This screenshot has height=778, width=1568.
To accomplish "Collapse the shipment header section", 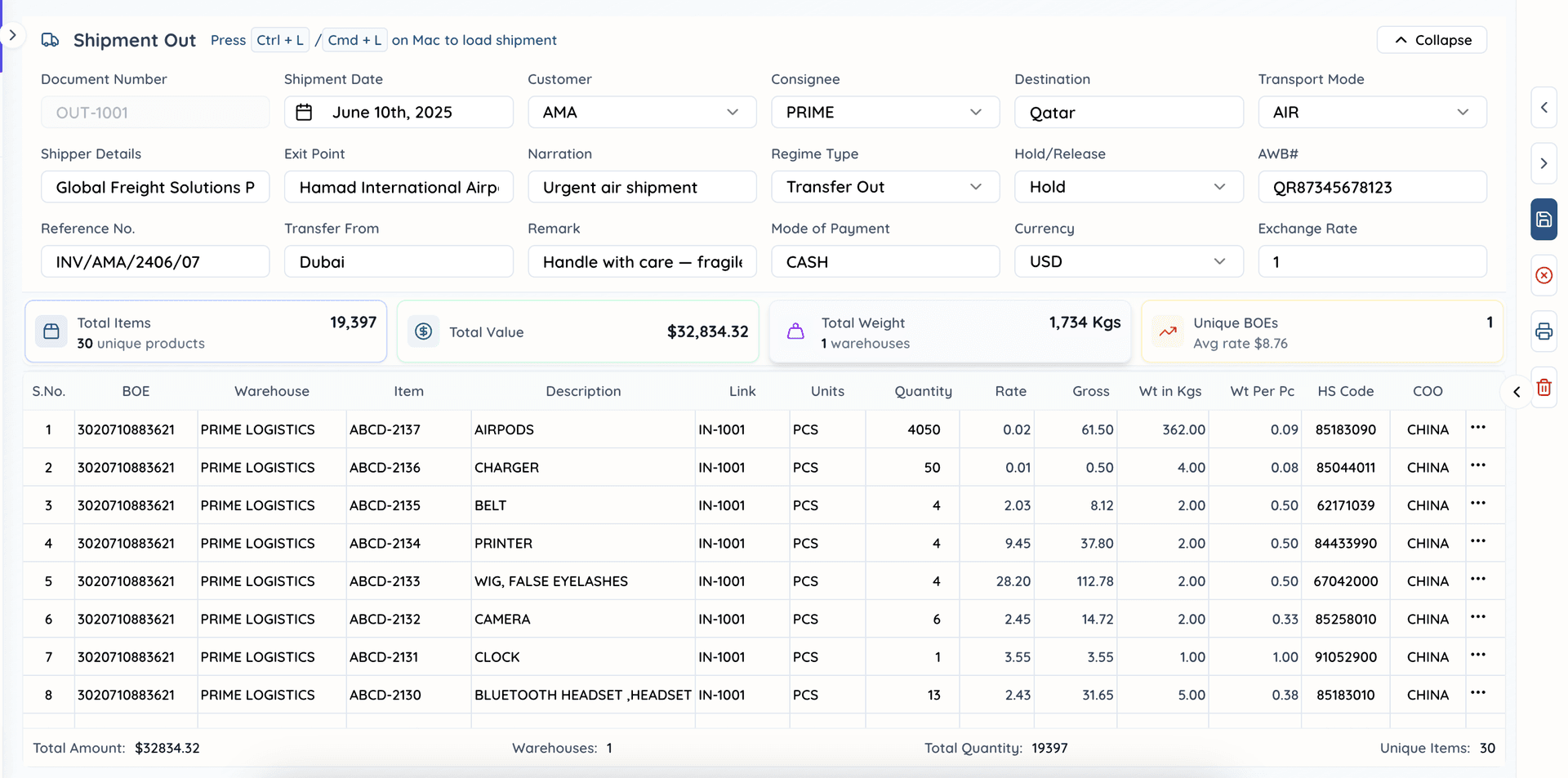I will coord(1431,40).
